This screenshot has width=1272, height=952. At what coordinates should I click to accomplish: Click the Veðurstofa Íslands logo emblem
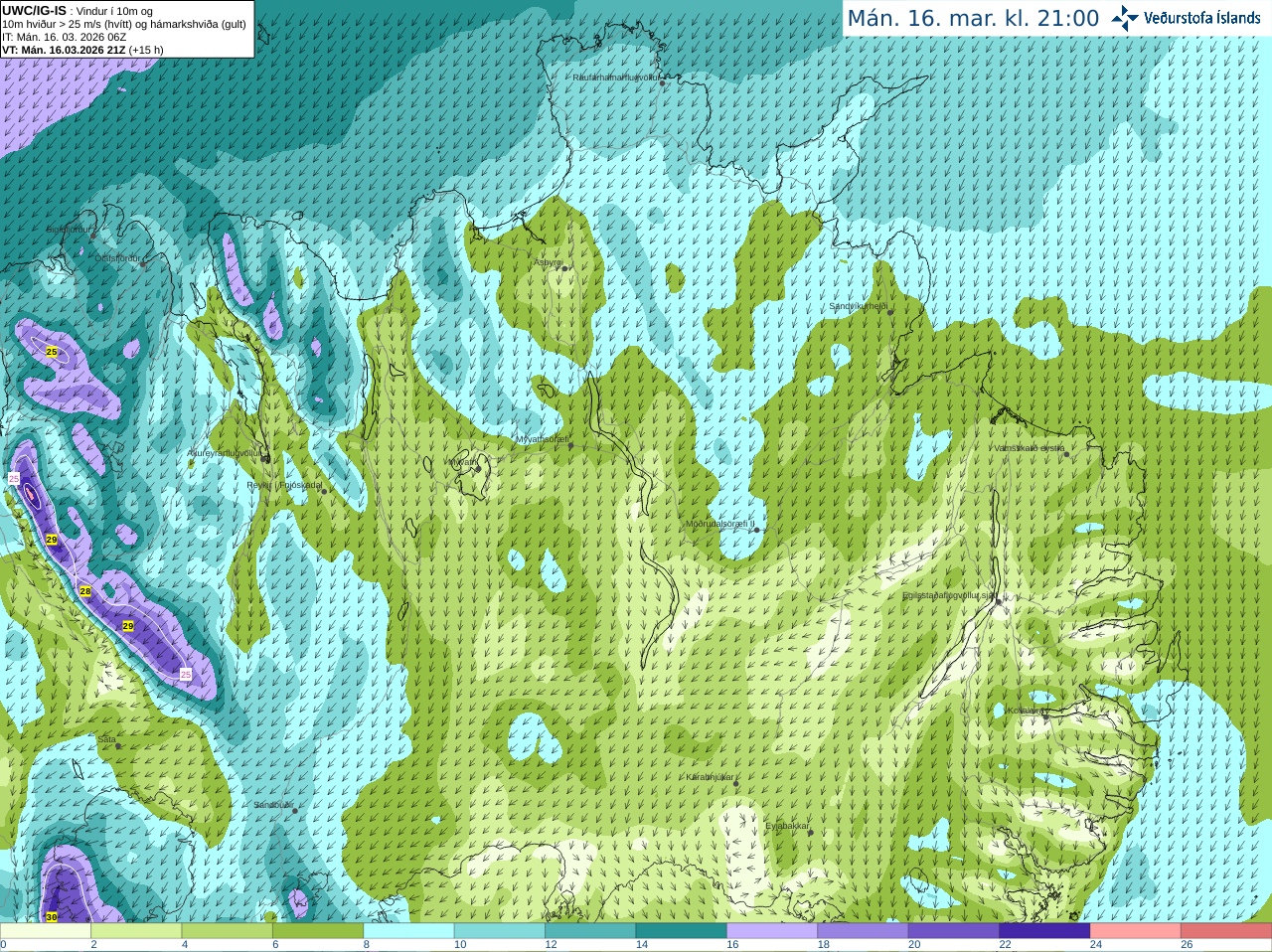tap(1125, 18)
